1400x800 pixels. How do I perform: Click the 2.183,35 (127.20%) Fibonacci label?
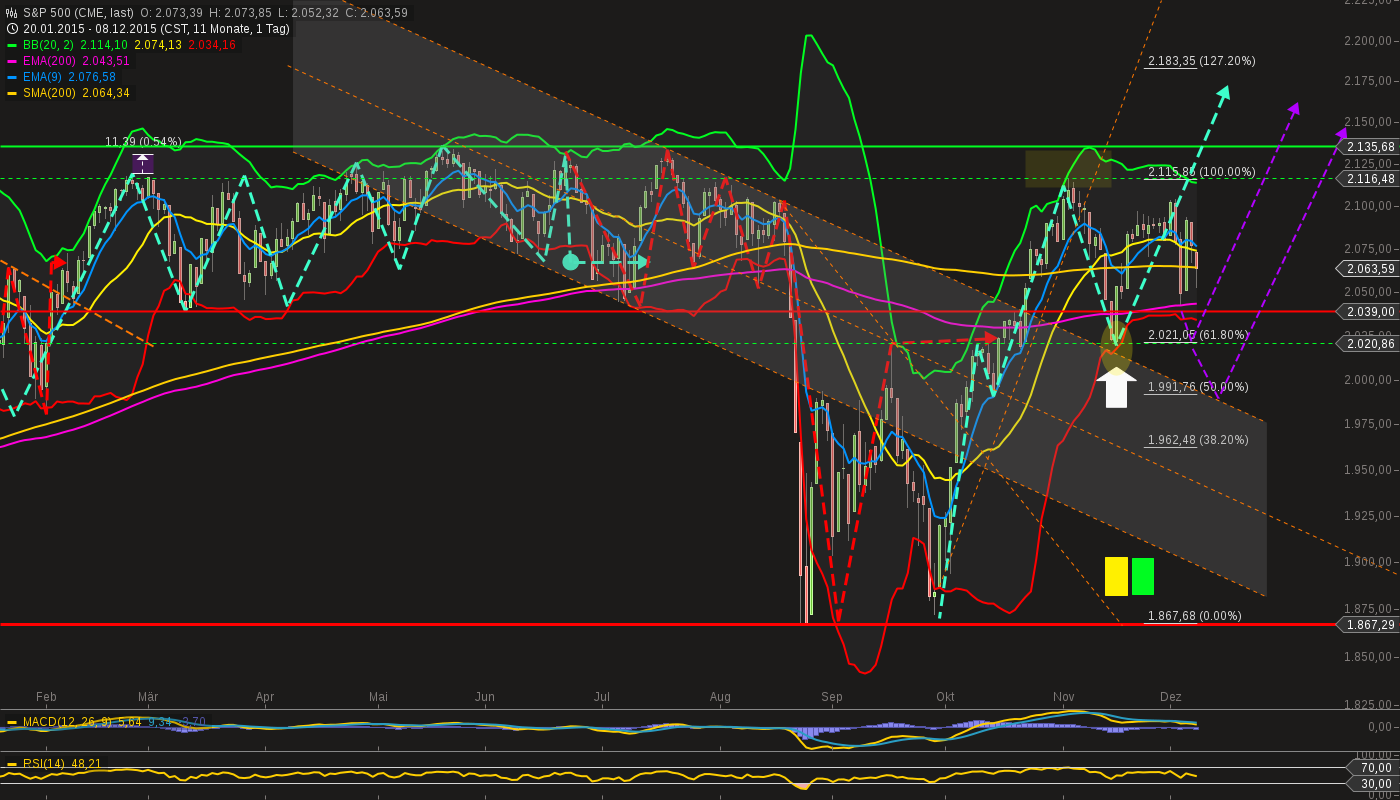click(x=1201, y=61)
